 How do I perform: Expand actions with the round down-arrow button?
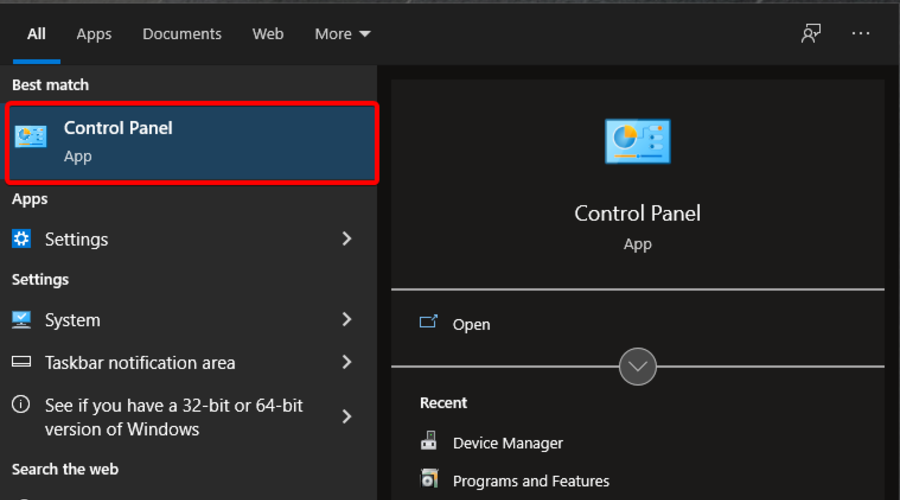pos(637,366)
